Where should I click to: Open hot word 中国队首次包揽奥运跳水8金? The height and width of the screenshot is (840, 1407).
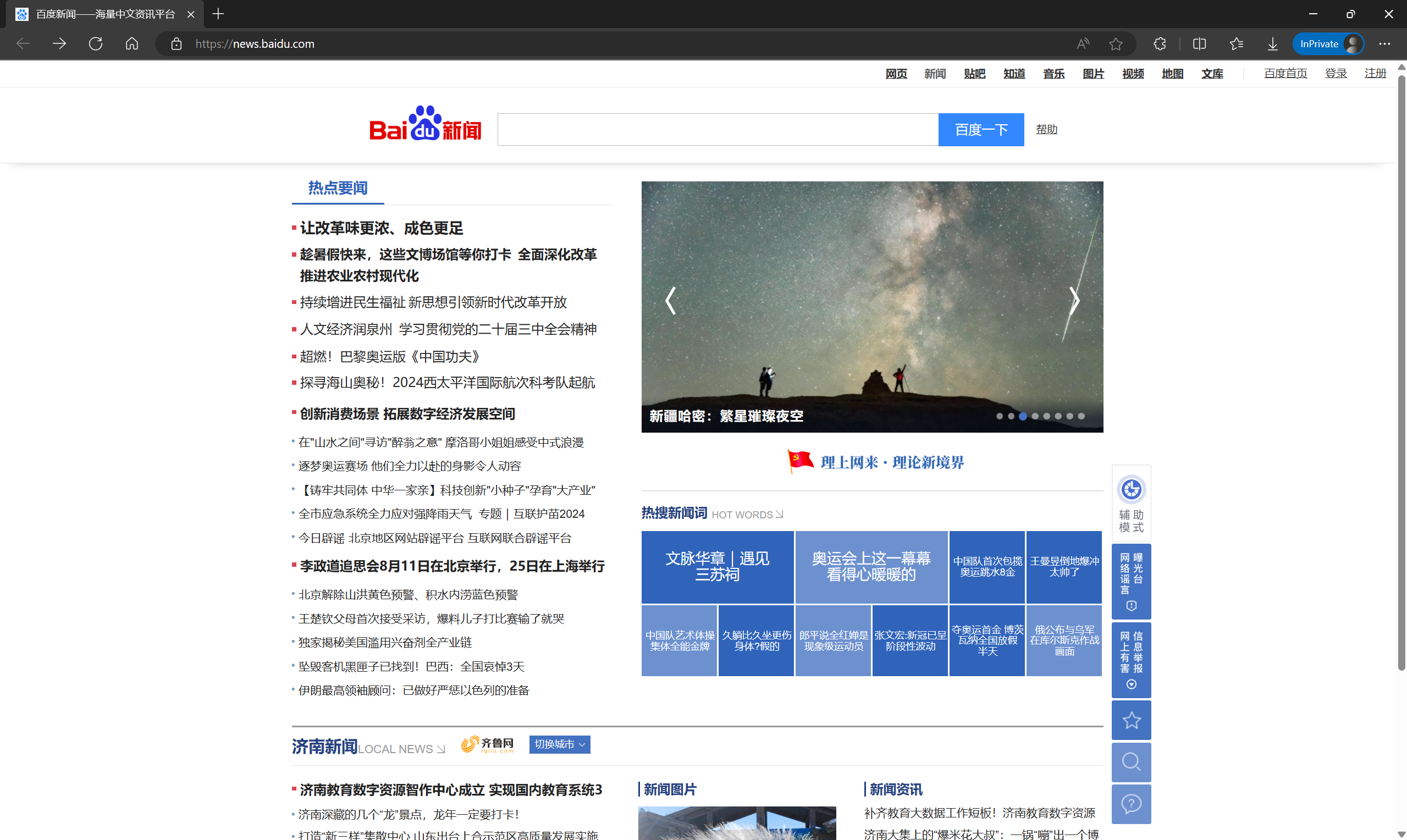click(x=987, y=567)
